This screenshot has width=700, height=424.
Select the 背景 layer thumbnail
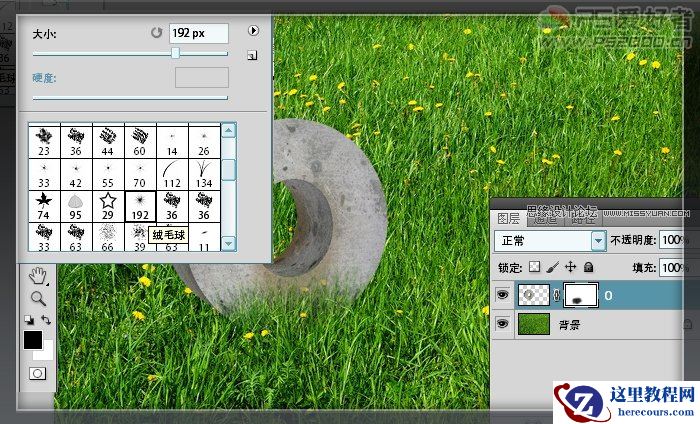tap(533, 324)
